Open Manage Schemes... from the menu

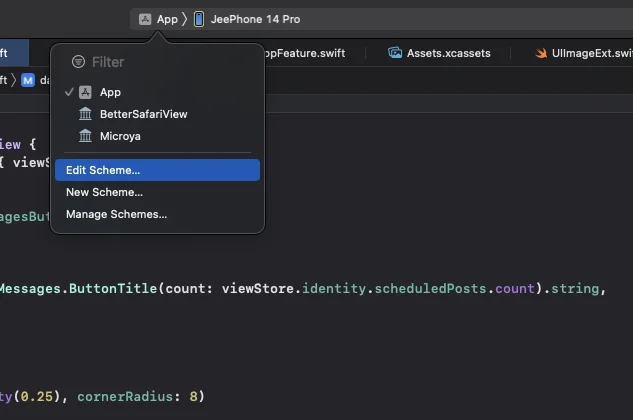tap(116, 214)
